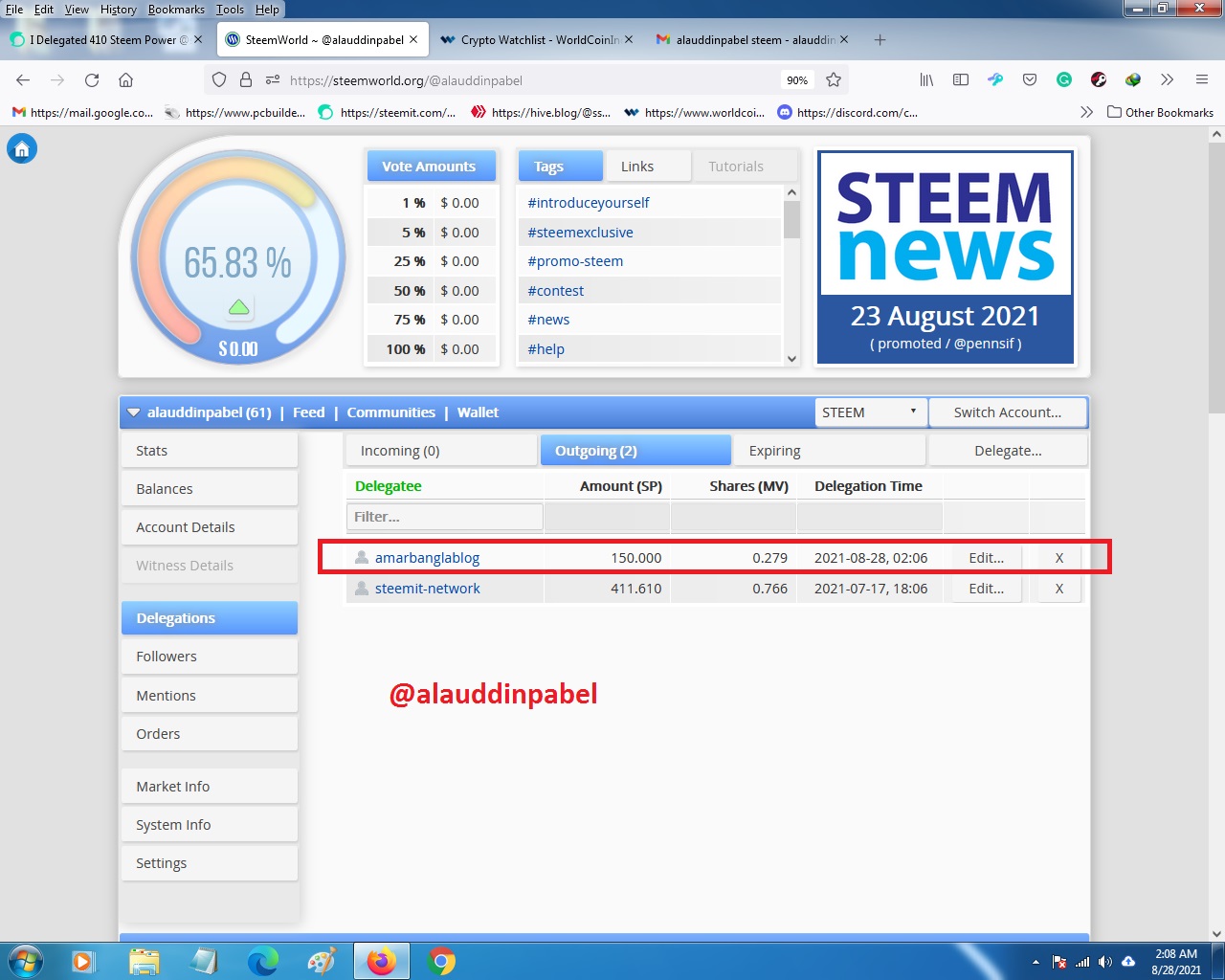
Task: Open Paint from the taskbar
Action: click(322, 961)
